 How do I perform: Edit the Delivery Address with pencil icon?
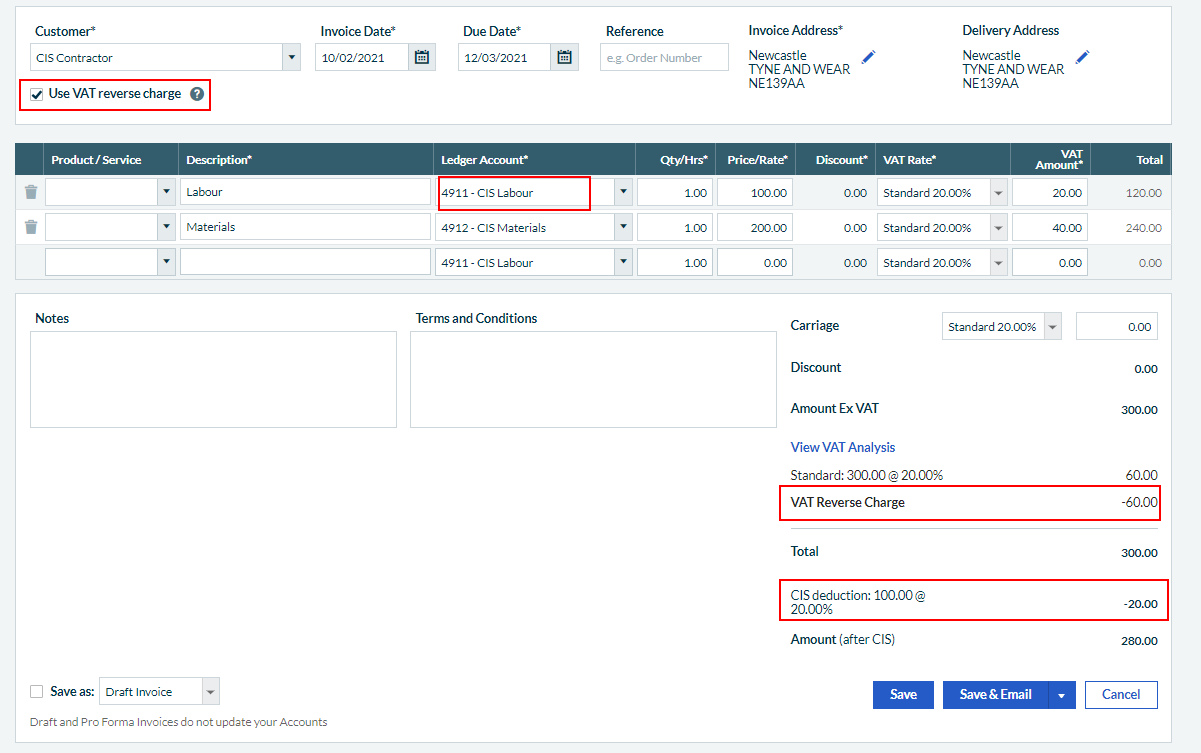(1082, 57)
